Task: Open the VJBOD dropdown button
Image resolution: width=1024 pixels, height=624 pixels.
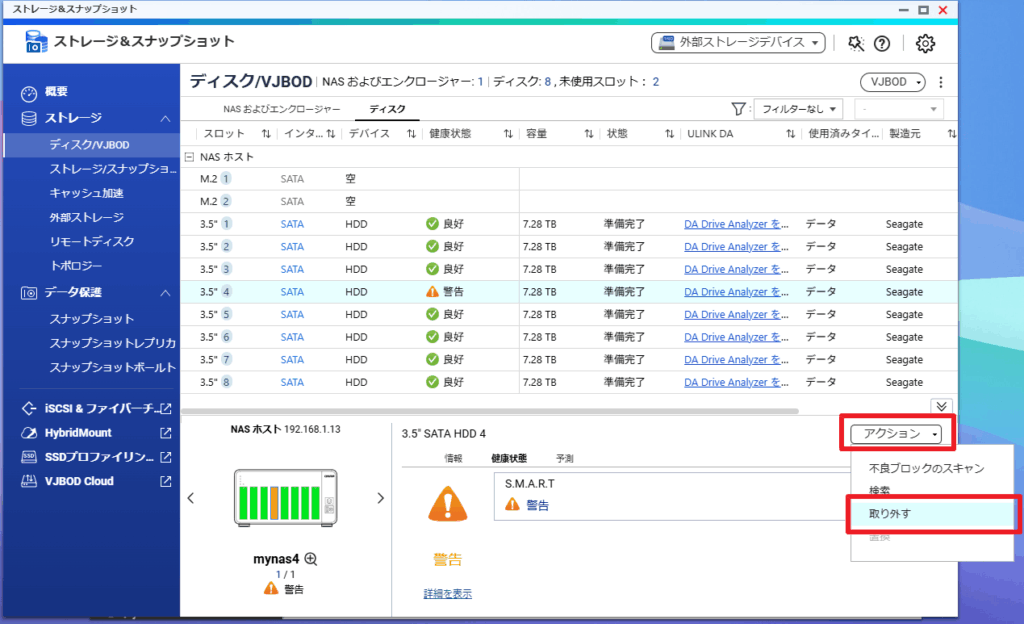Action: pyautogui.click(x=893, y=82)
